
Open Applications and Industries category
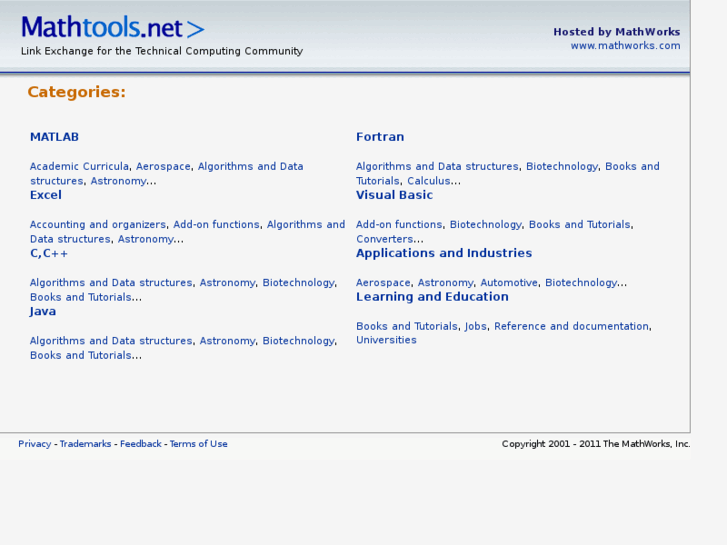(x=444, y=253)
